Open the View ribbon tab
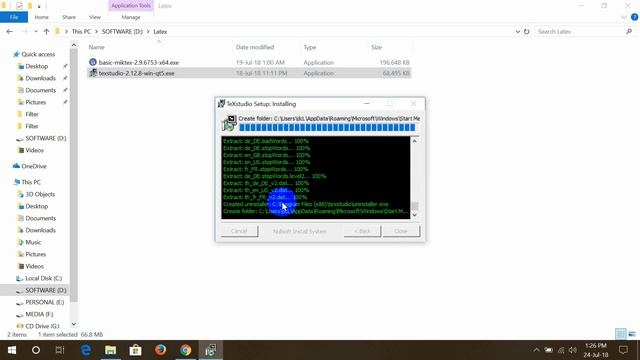This screenshot has height=360, width=640. (95, 17)
